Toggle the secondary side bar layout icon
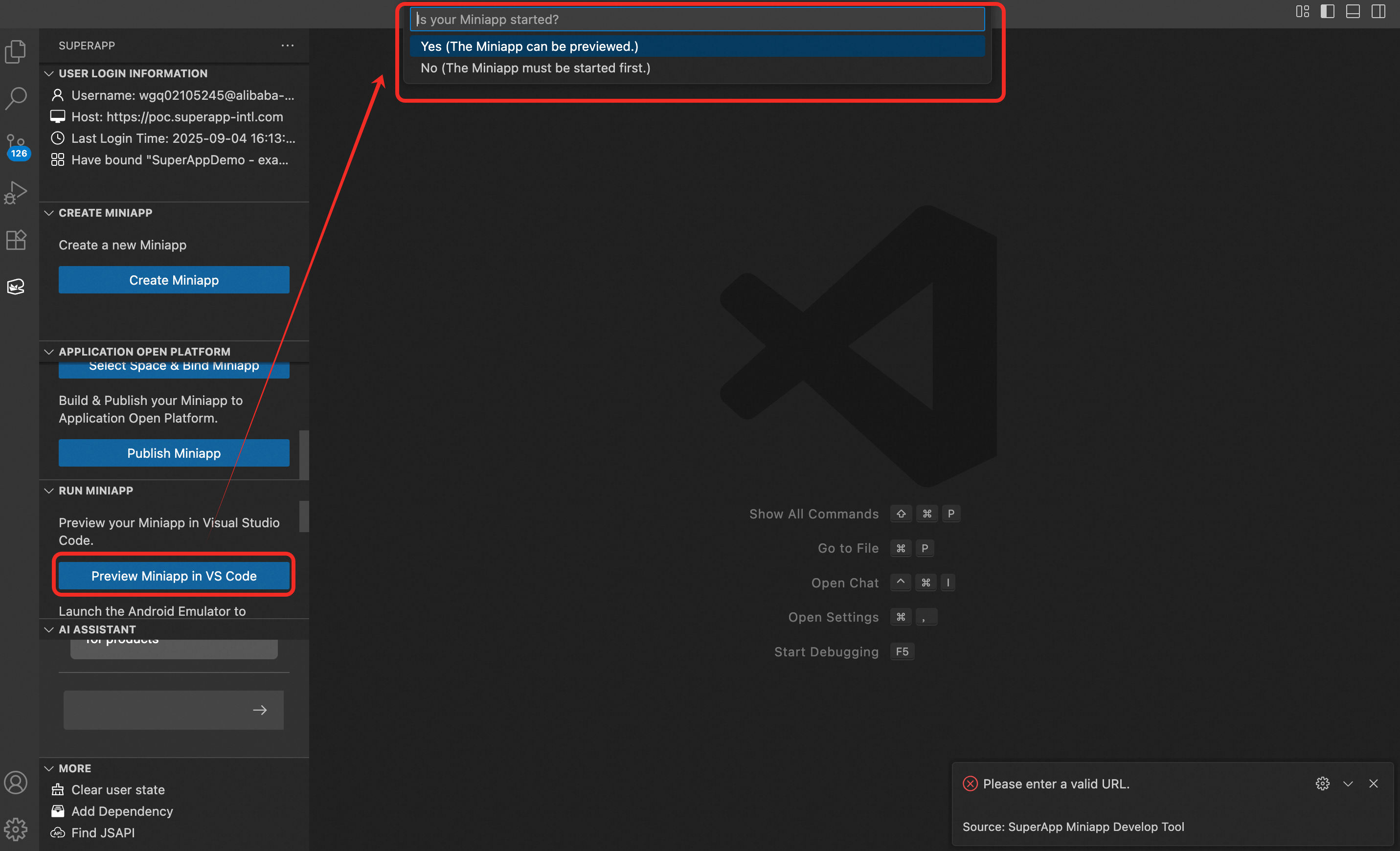Viewport: 1400px width, 851px height. 1378,11
